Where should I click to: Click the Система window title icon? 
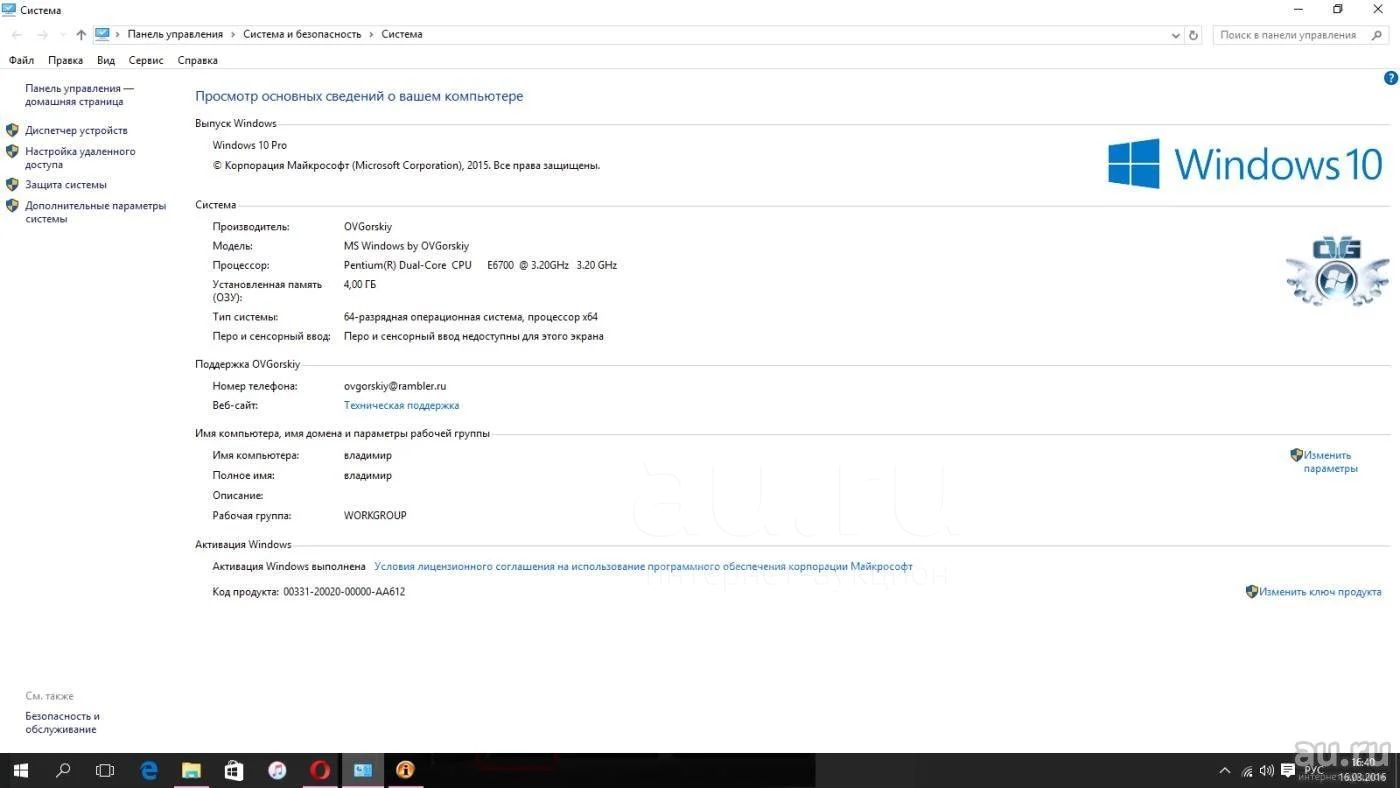tap(9, 10)
